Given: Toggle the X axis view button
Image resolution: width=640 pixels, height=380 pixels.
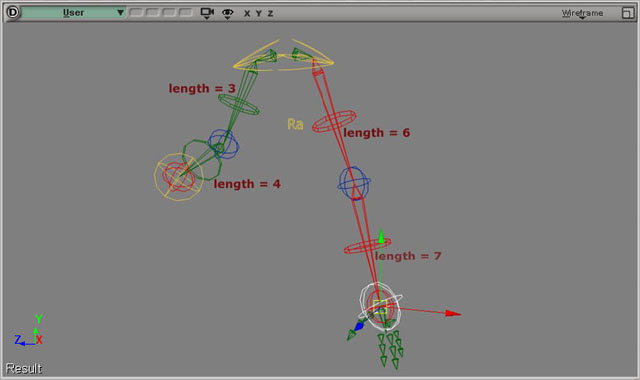Looking at the screenshot, I should 247,13.
